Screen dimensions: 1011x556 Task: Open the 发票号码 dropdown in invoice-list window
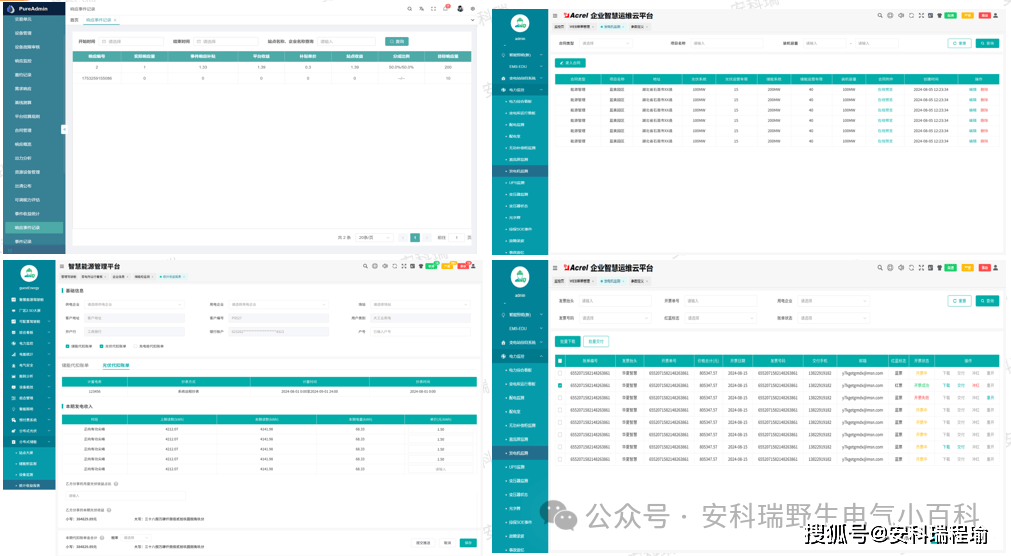point(614,318)
